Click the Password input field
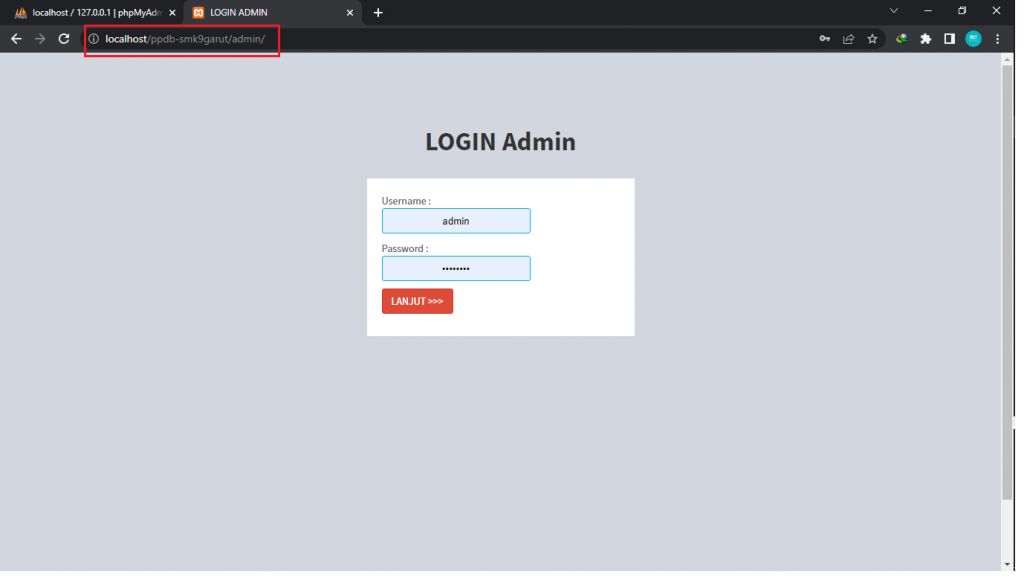The height and width of the screenshot is (577, 1024). [x=456, y=268]
